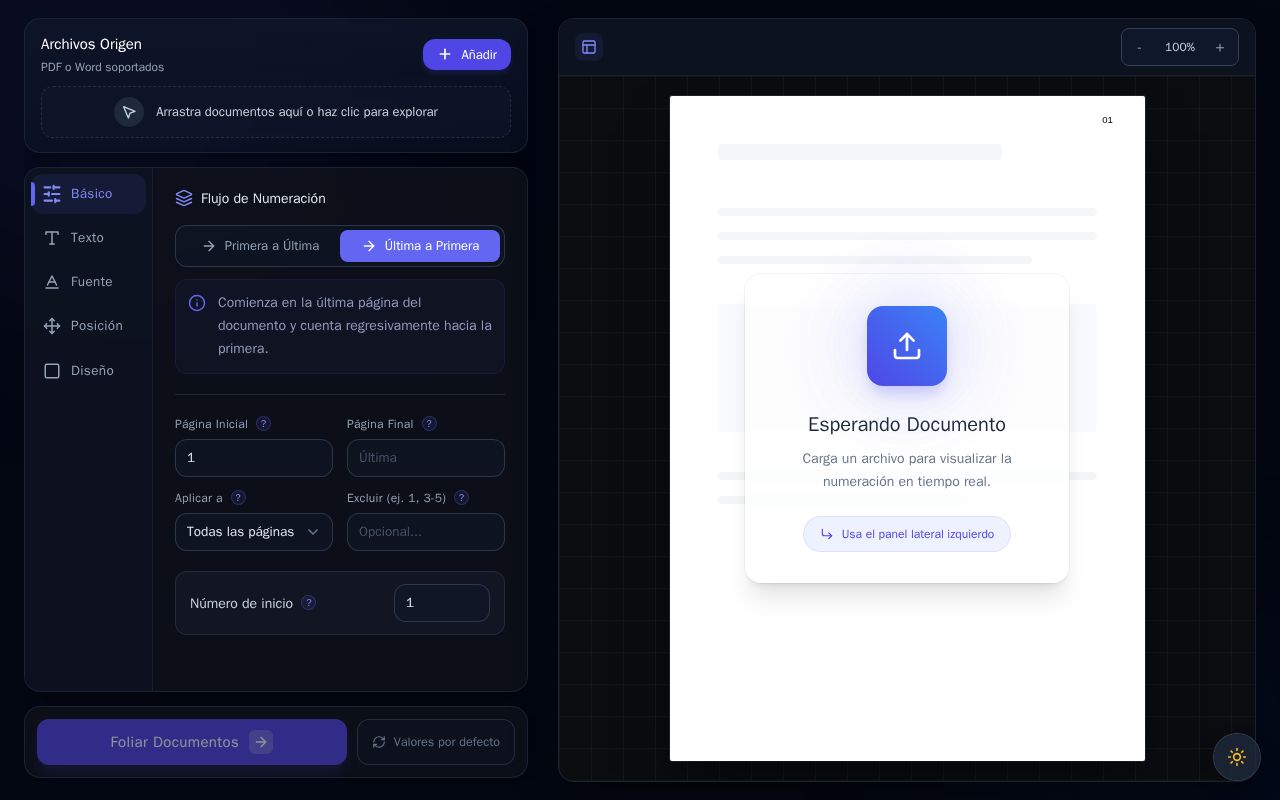Image resolution: width=1280 pixels, height=800 pixels.
Task: Switch to the Fuente tab
Action: (89, 282)
